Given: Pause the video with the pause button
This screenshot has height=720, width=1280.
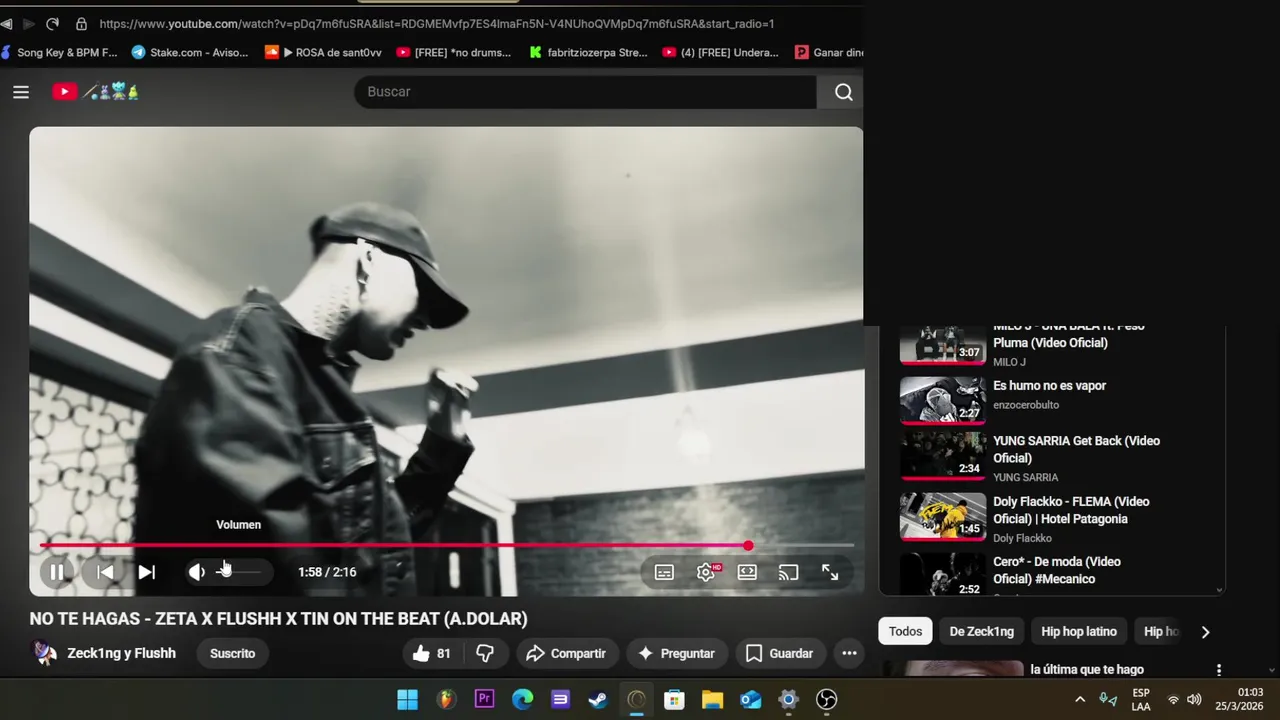Looking at the screenshot, I should click(x=57, y=572).
